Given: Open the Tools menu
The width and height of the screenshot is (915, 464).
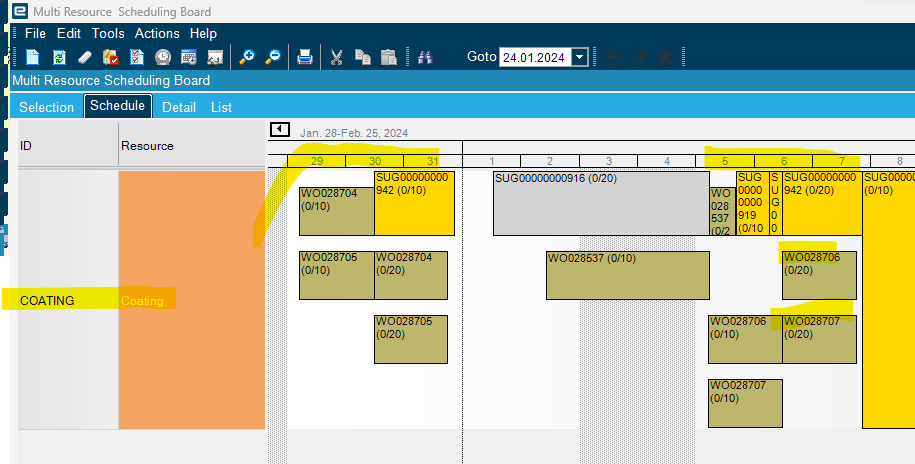Looking at the screenshot, I should tap(108, 33).
